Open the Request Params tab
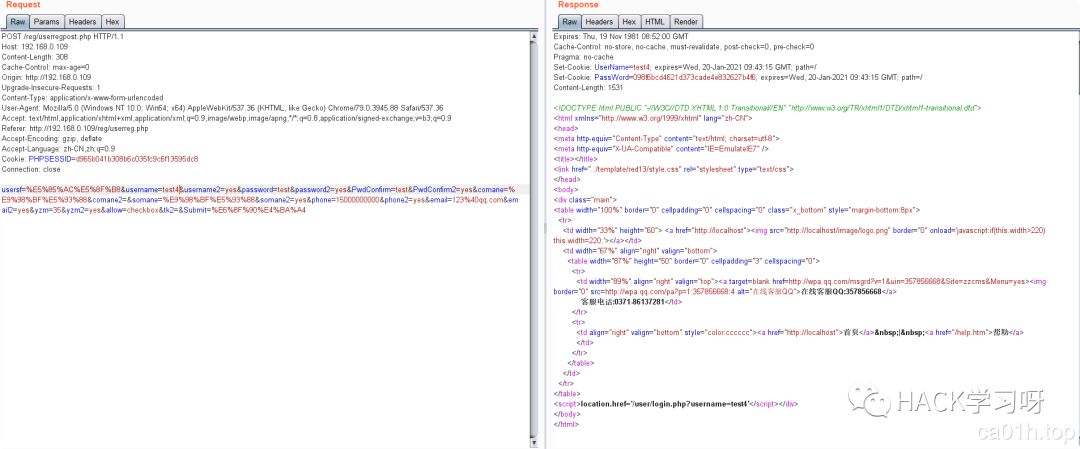This screenshot has height=449, width=1080. coord(46,21)
